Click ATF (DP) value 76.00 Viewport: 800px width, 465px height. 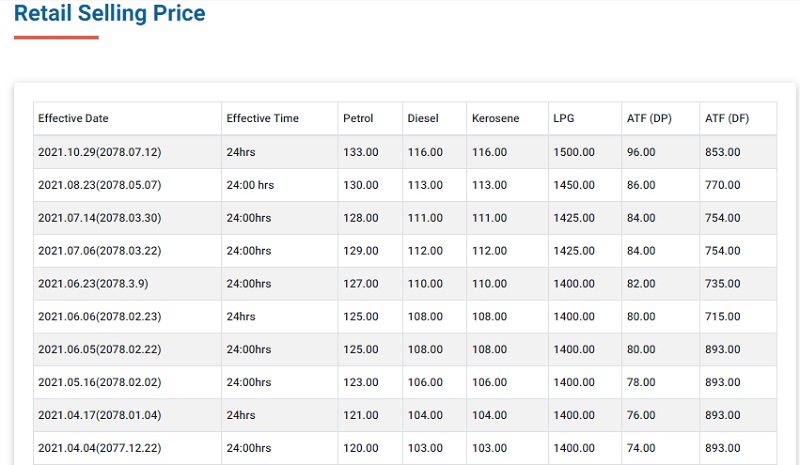641,415
